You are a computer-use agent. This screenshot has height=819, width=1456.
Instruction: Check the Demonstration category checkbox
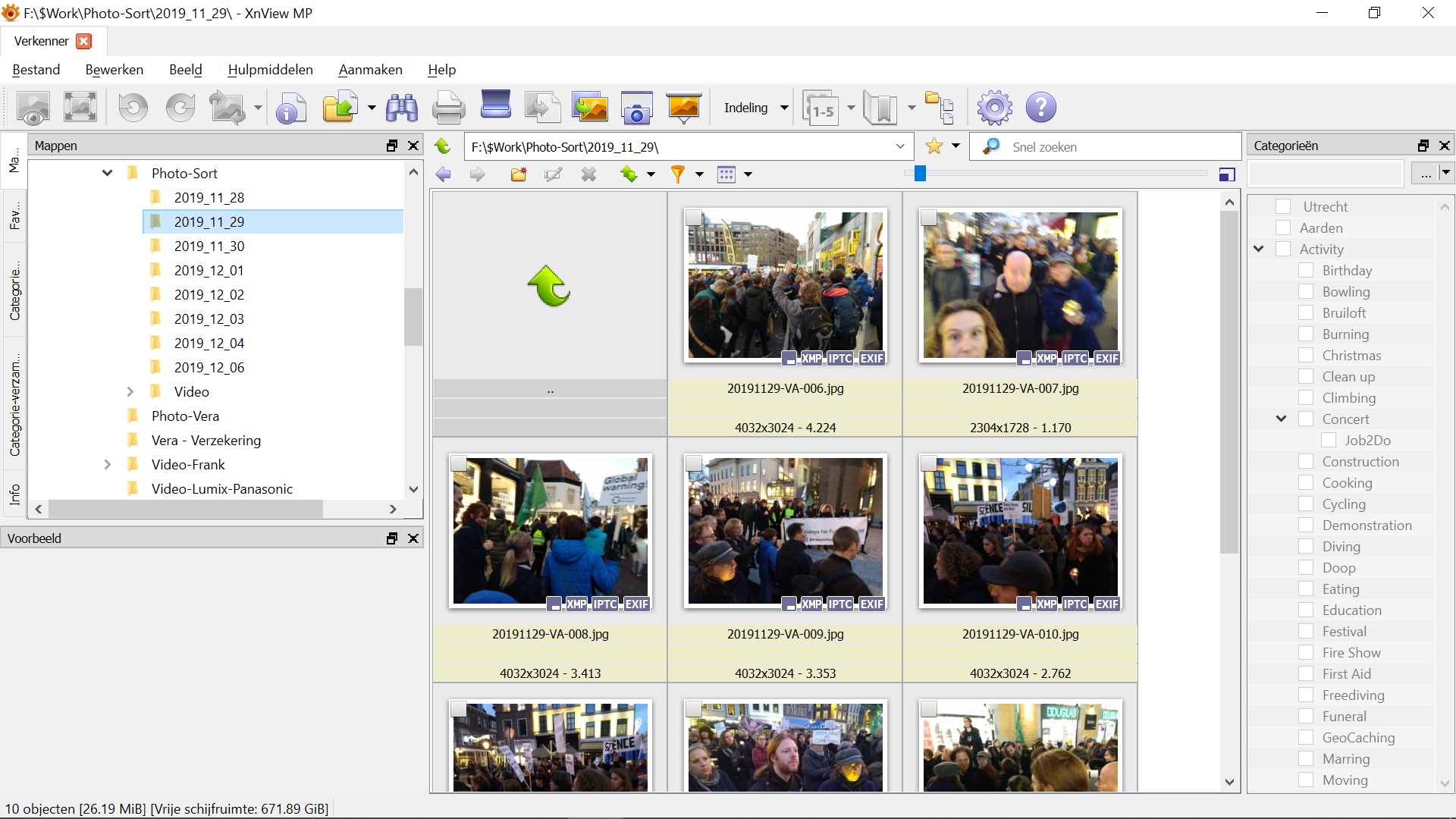pos(1306,525)
